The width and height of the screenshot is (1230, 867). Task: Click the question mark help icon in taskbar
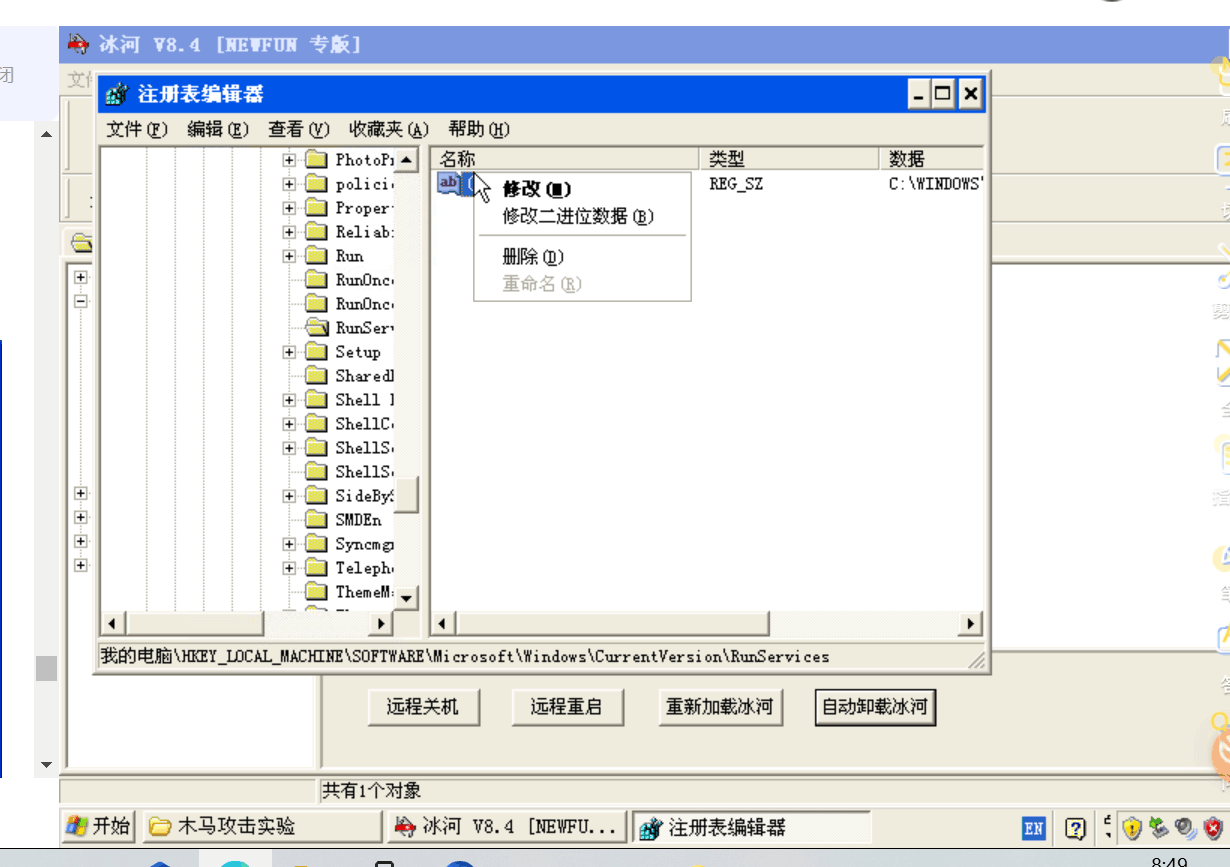coord(1076,828)
